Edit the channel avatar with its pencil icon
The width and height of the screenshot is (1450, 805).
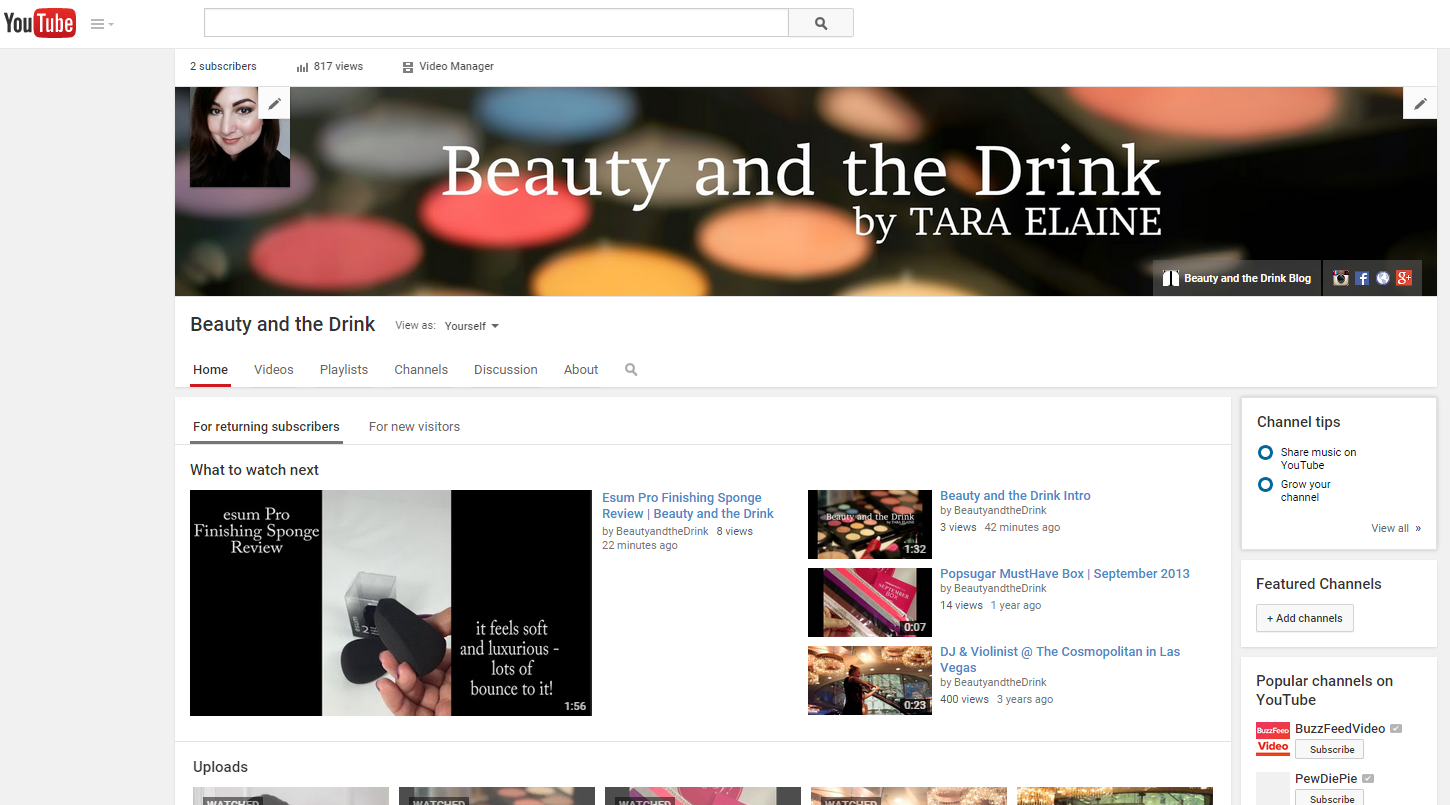[x=274, y=103]
